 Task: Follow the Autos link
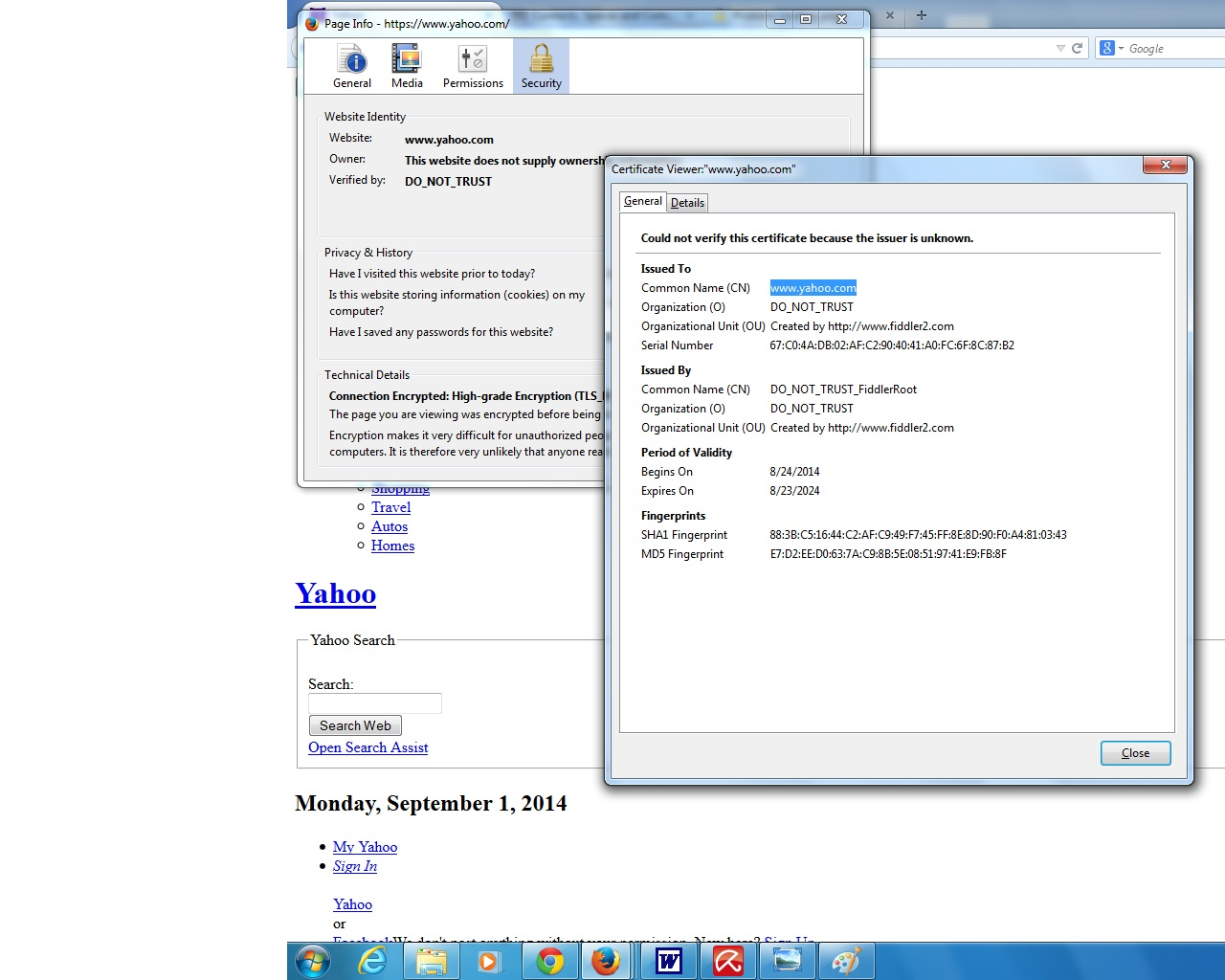click(390, 526)
